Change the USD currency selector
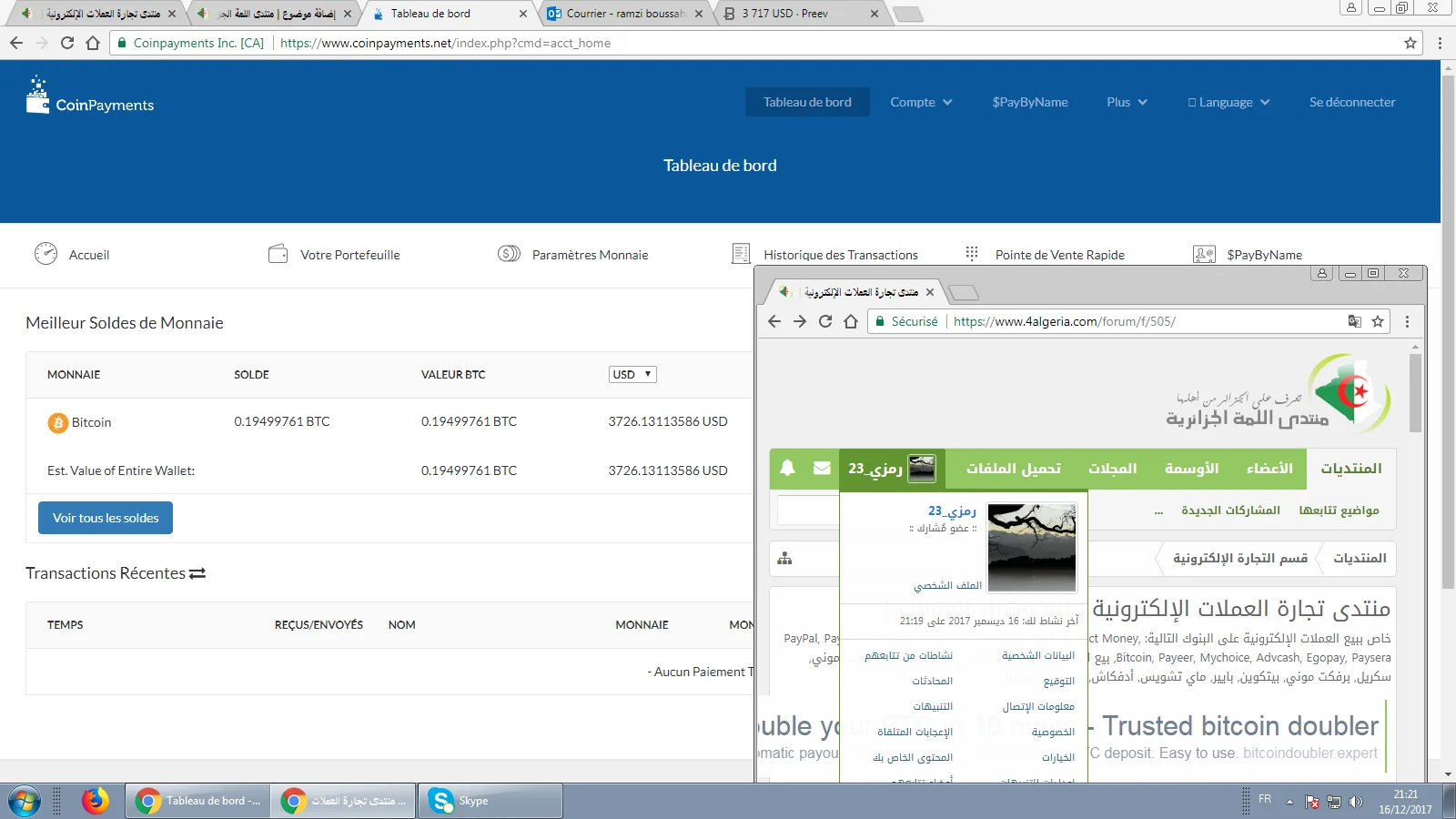Screen dimensions: 1456x819 632,374
